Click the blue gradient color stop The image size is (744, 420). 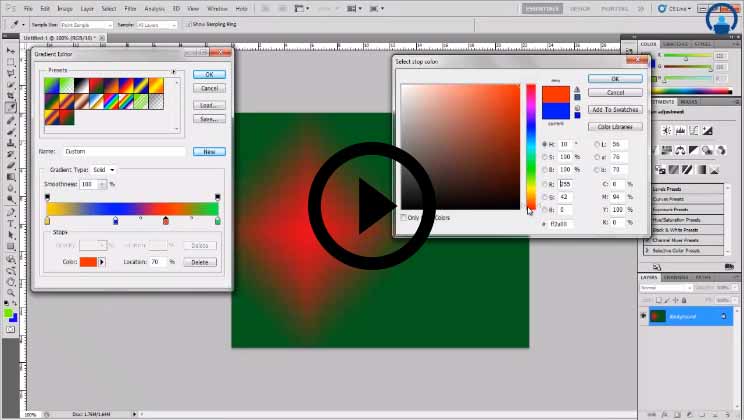[115, 220]
